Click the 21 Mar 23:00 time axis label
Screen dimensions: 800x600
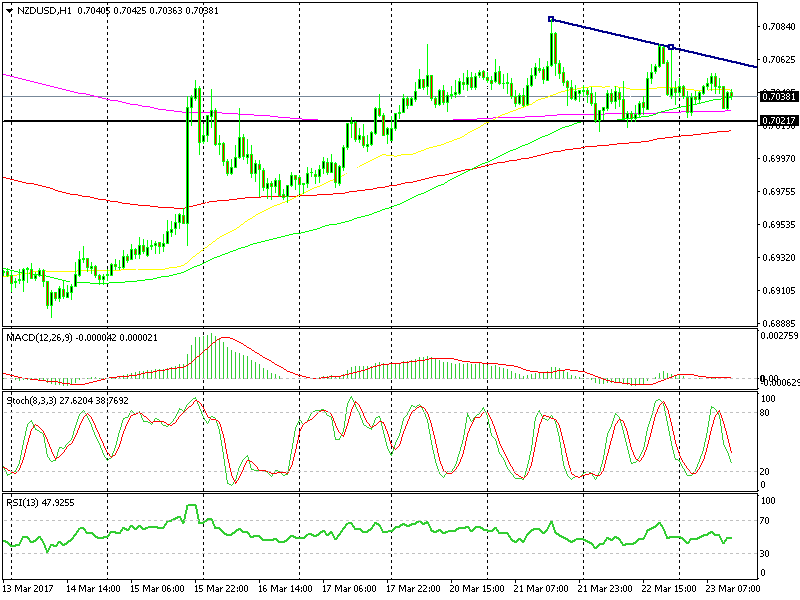pos(605,588)
